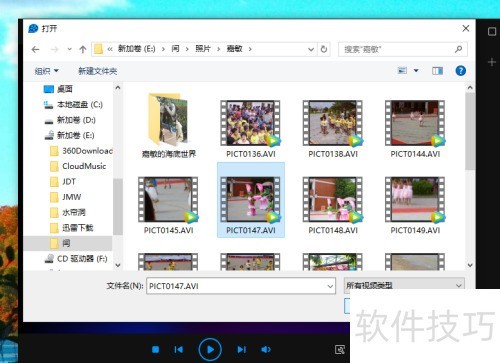
Task: Select the 嘉敏的海底世界 folder thumbnail
Action: [x=169, y=125]
